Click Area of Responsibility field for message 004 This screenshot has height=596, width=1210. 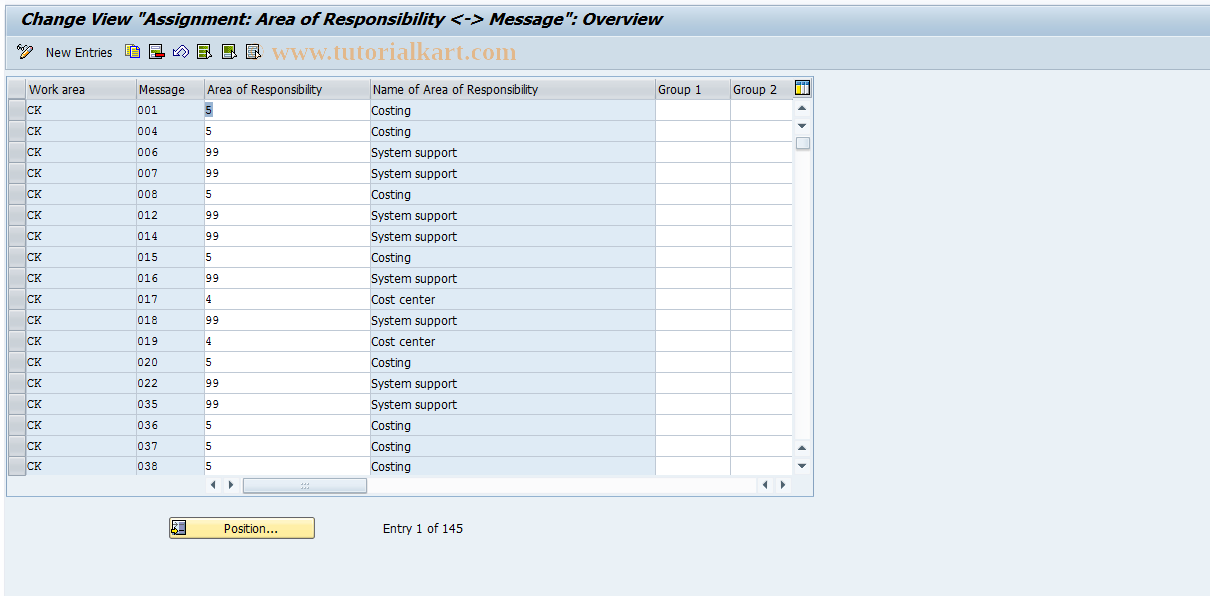click(x=287, y=131)
